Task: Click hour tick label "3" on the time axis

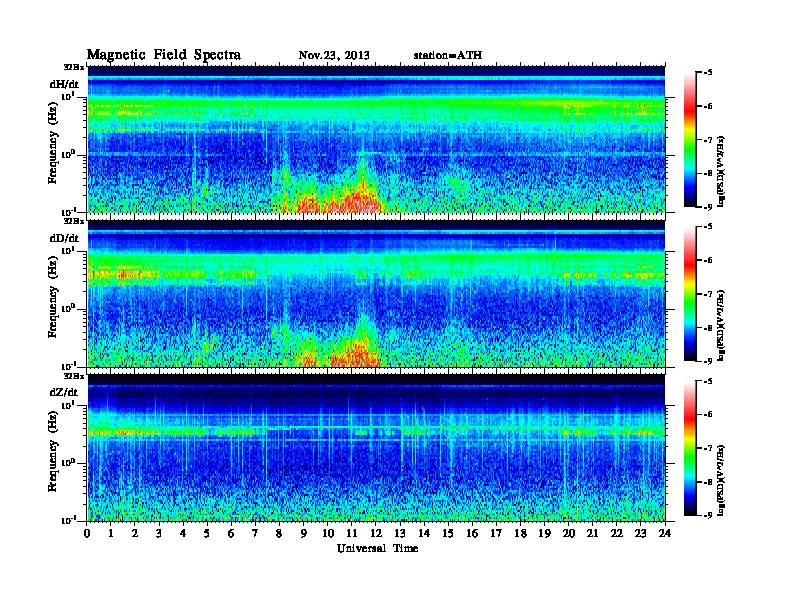Action: coord(159,534)
